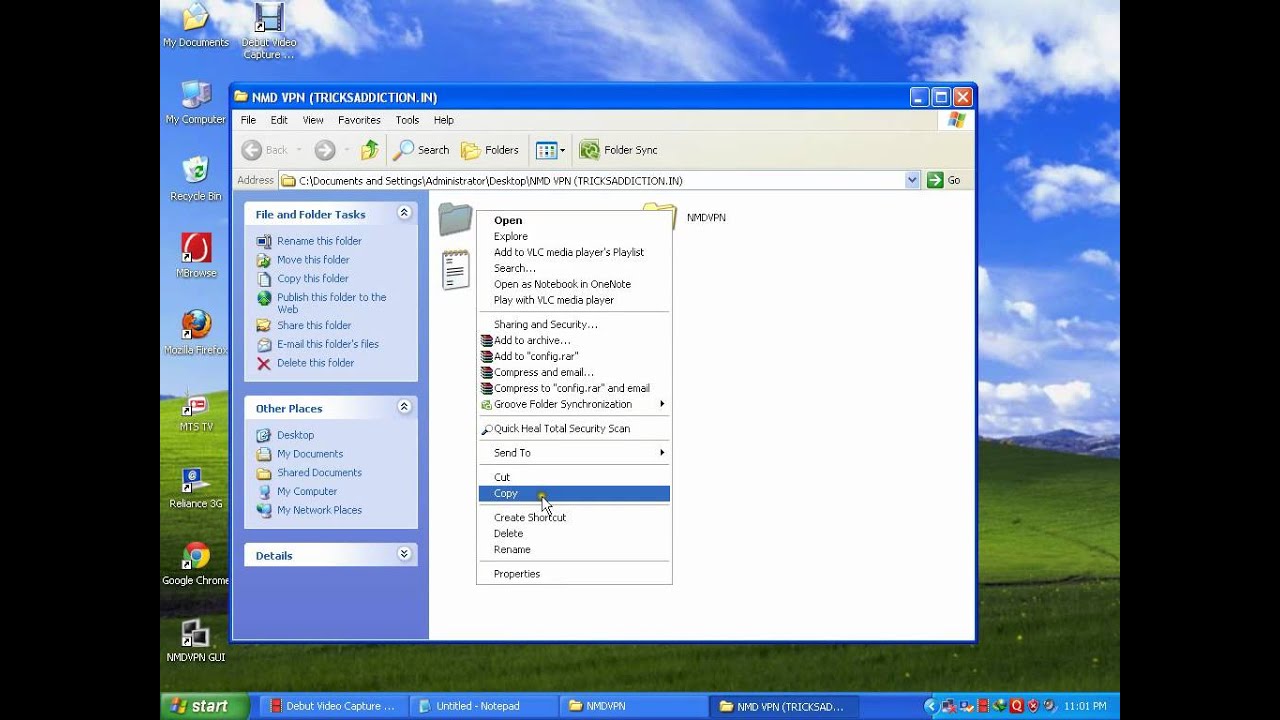1280x720 pixels.
Task: Open the Favorites menu
Action: tap(359, 120)
